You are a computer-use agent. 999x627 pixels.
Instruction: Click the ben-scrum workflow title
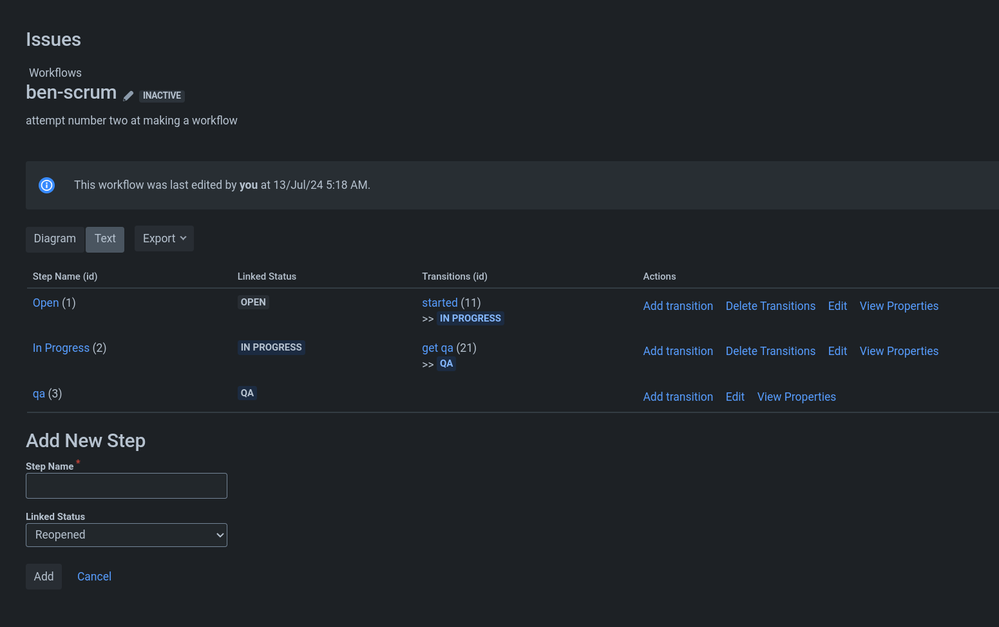coord(71,92)
